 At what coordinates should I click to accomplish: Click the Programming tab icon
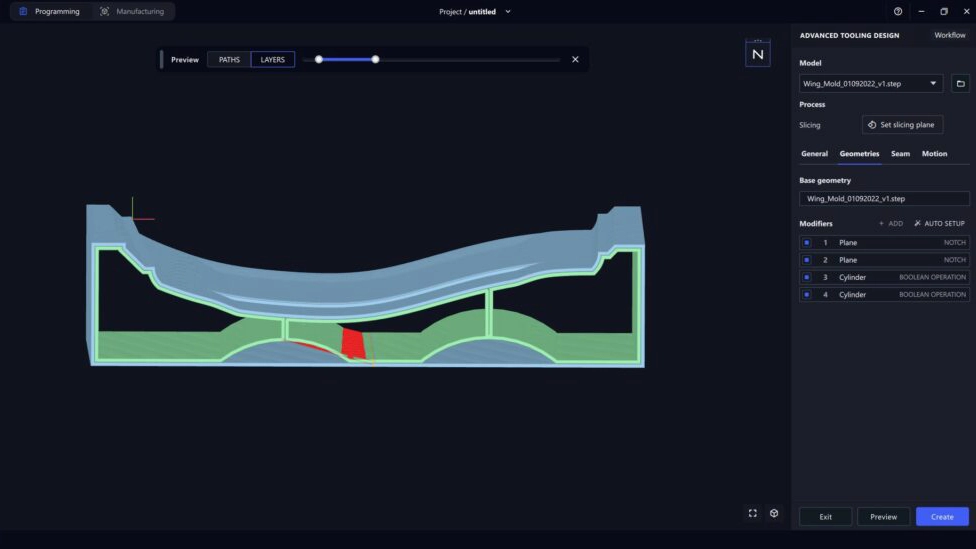click(x=23, y=11)
